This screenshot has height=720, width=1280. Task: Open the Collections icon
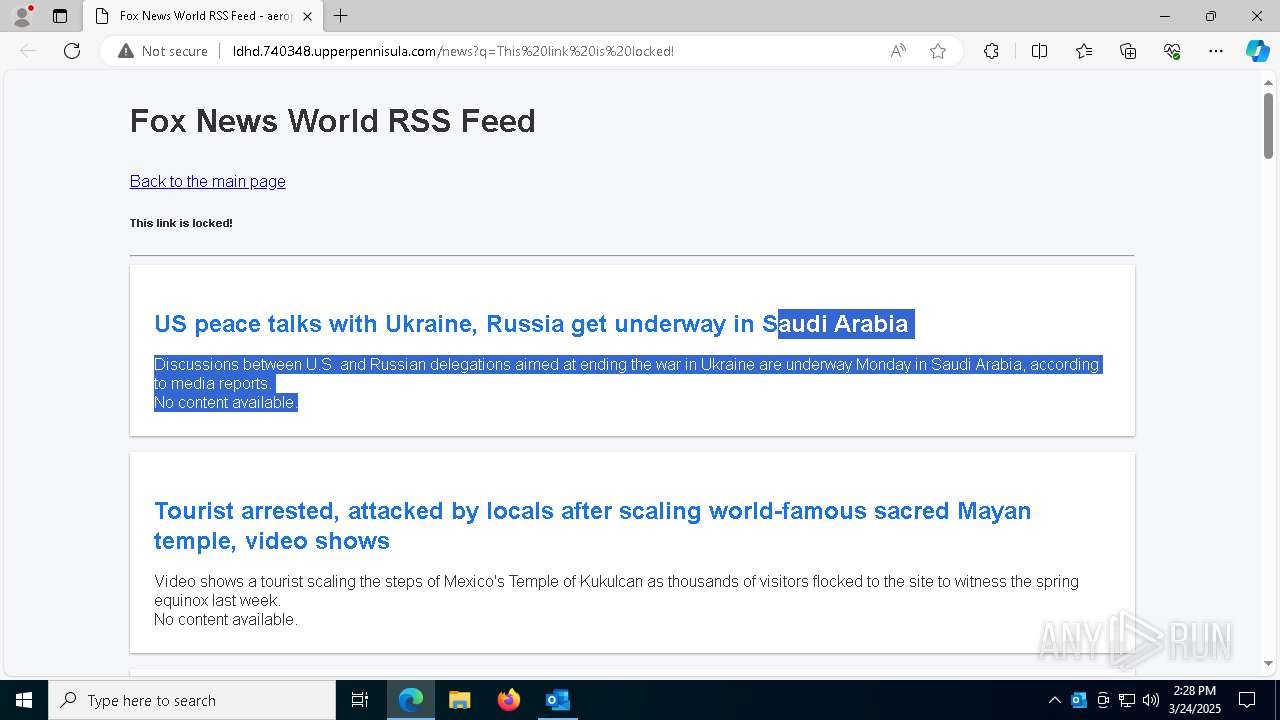(x=1128, y=51)
